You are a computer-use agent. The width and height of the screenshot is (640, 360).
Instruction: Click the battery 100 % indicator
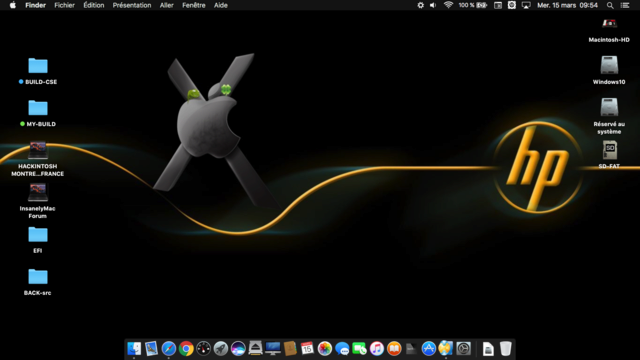pos(473,5)
